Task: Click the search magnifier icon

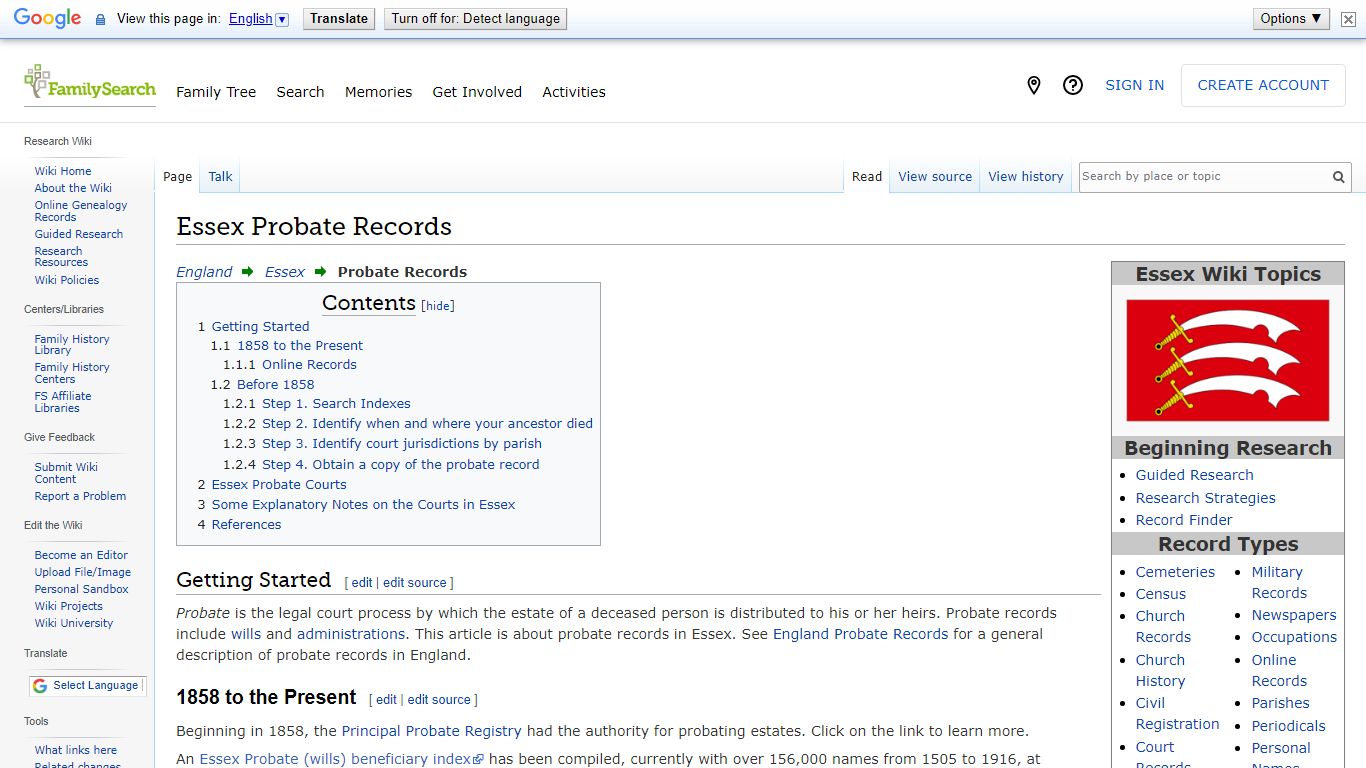Action: [x=1338, y=177]
